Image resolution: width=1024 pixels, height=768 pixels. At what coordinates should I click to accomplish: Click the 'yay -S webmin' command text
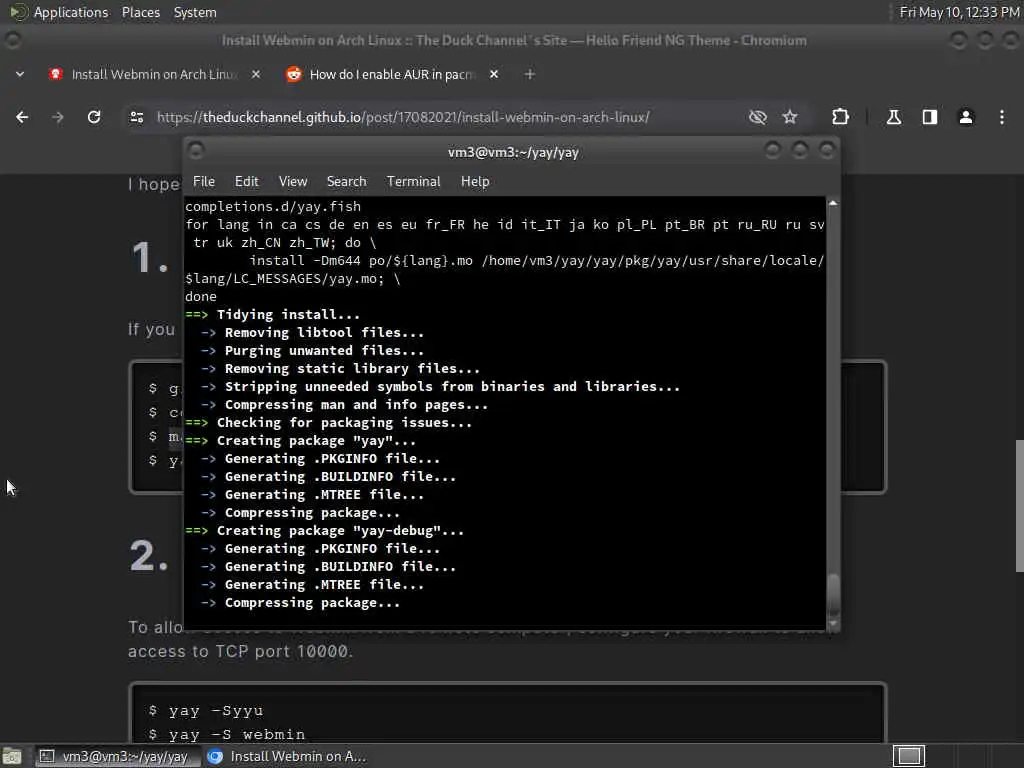pyautogui.click(x=236, y=735)
